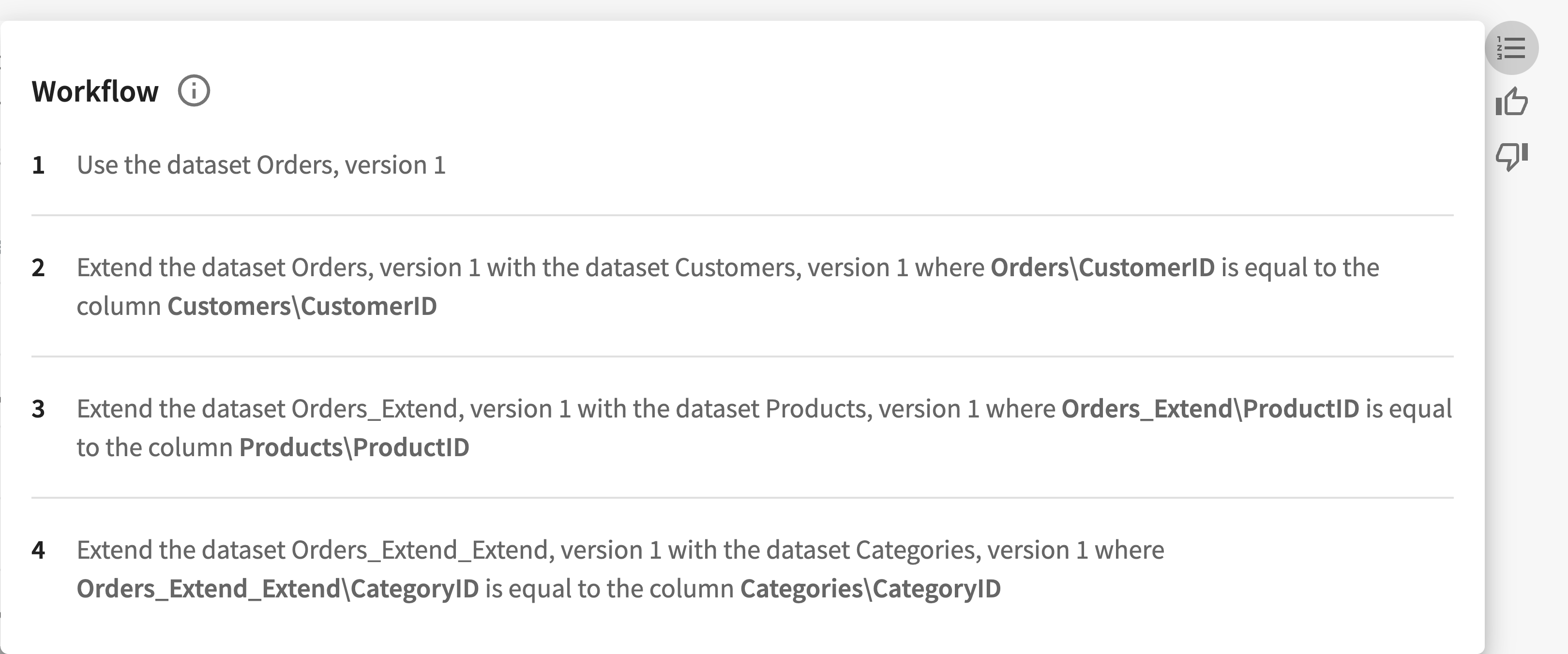Click the Workflow heading
1568x654 pixels.
tap(95, 91)
